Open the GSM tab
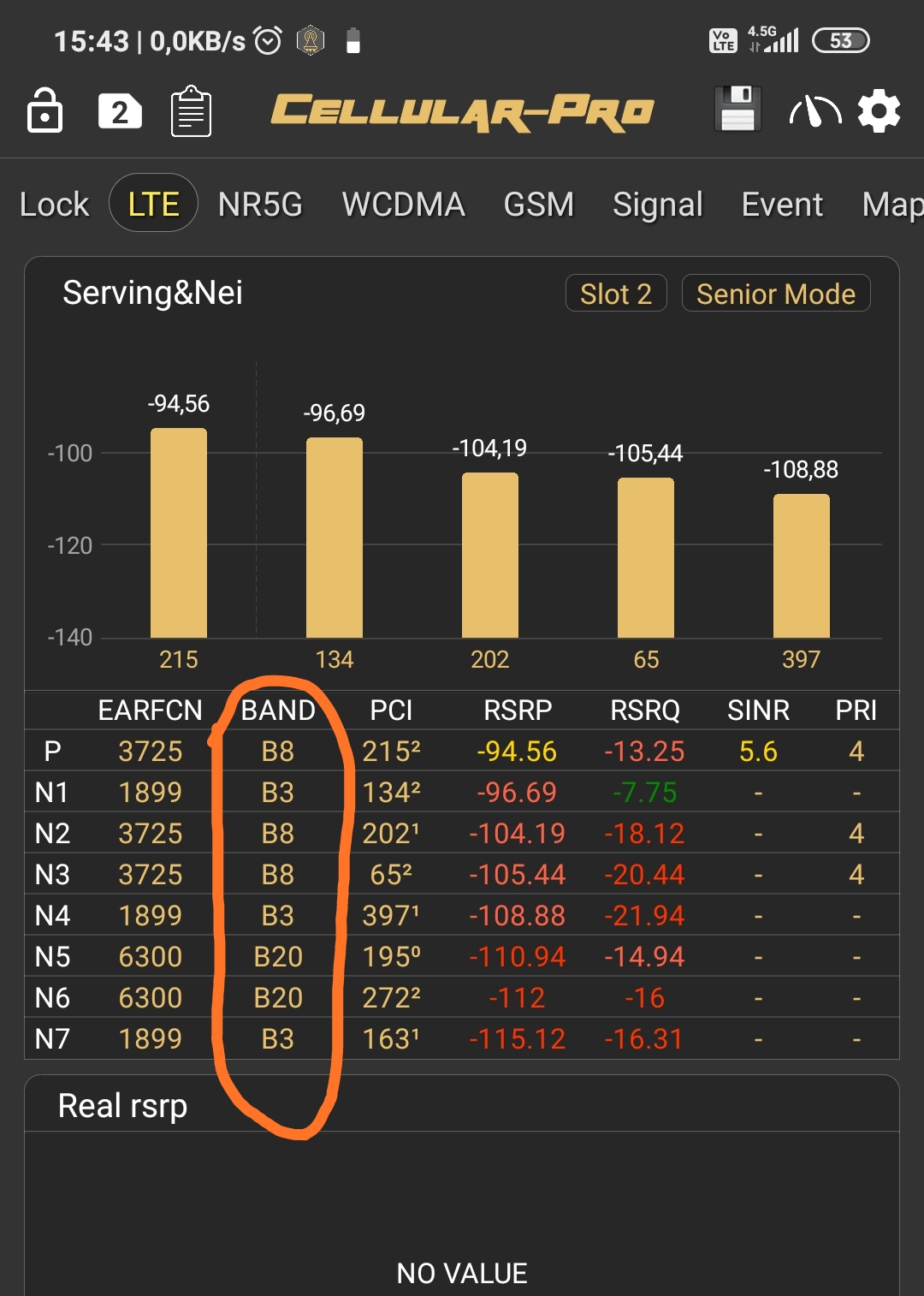The height and width of the screenshot is (1296, 924). pos(538,205)
